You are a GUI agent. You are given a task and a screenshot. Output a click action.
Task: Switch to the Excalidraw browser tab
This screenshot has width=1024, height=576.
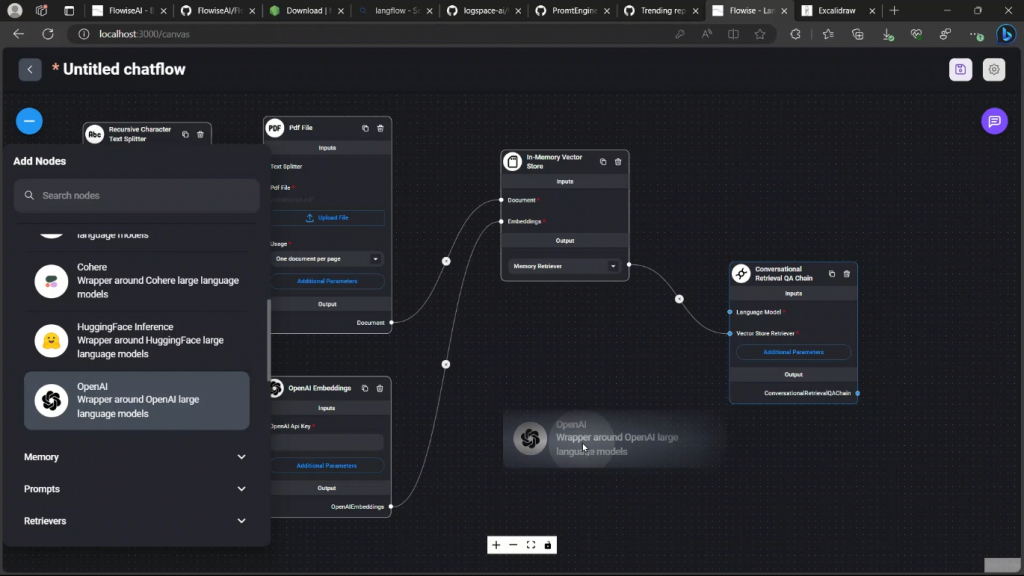tap(839, 10)
